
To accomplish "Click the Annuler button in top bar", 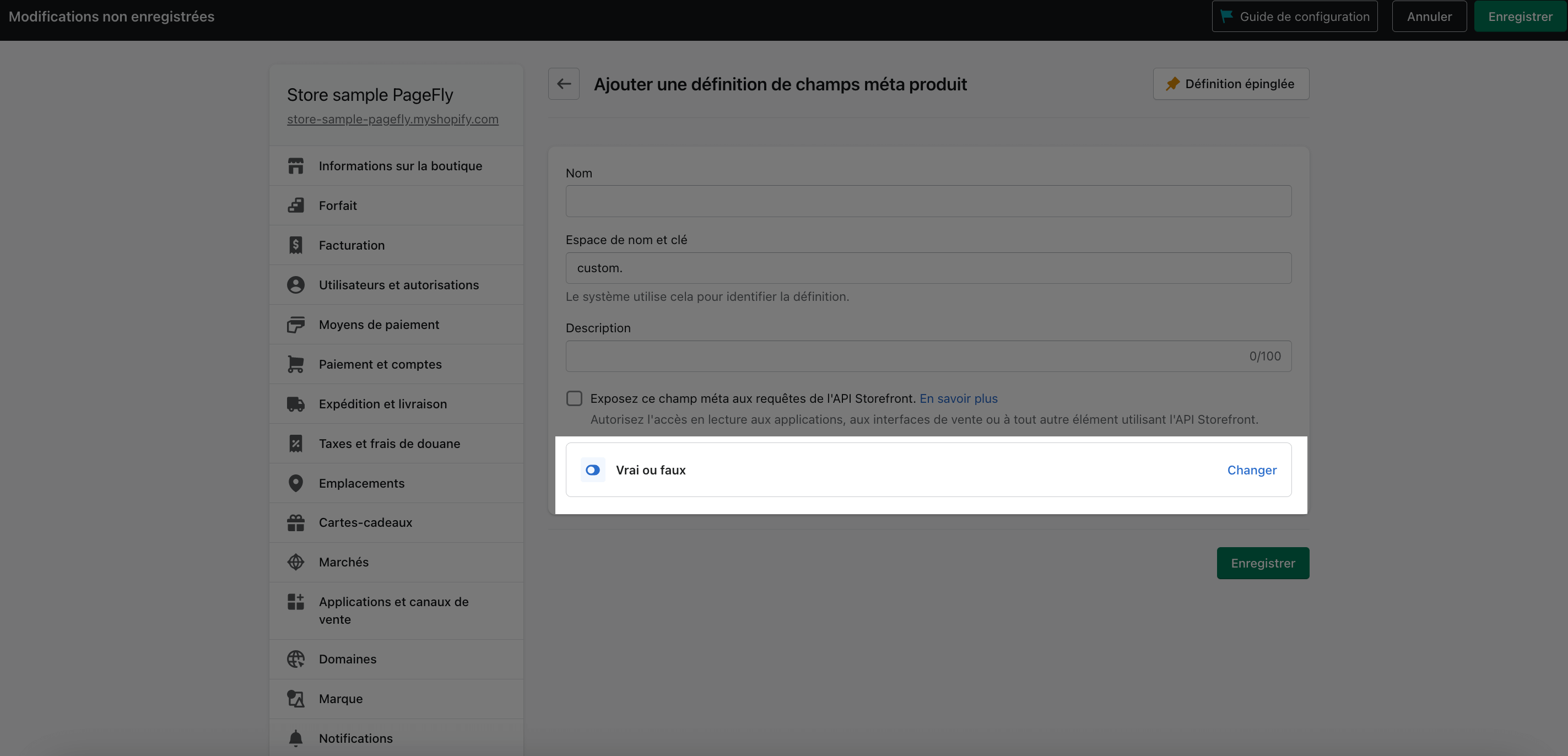I will 1429,17.
